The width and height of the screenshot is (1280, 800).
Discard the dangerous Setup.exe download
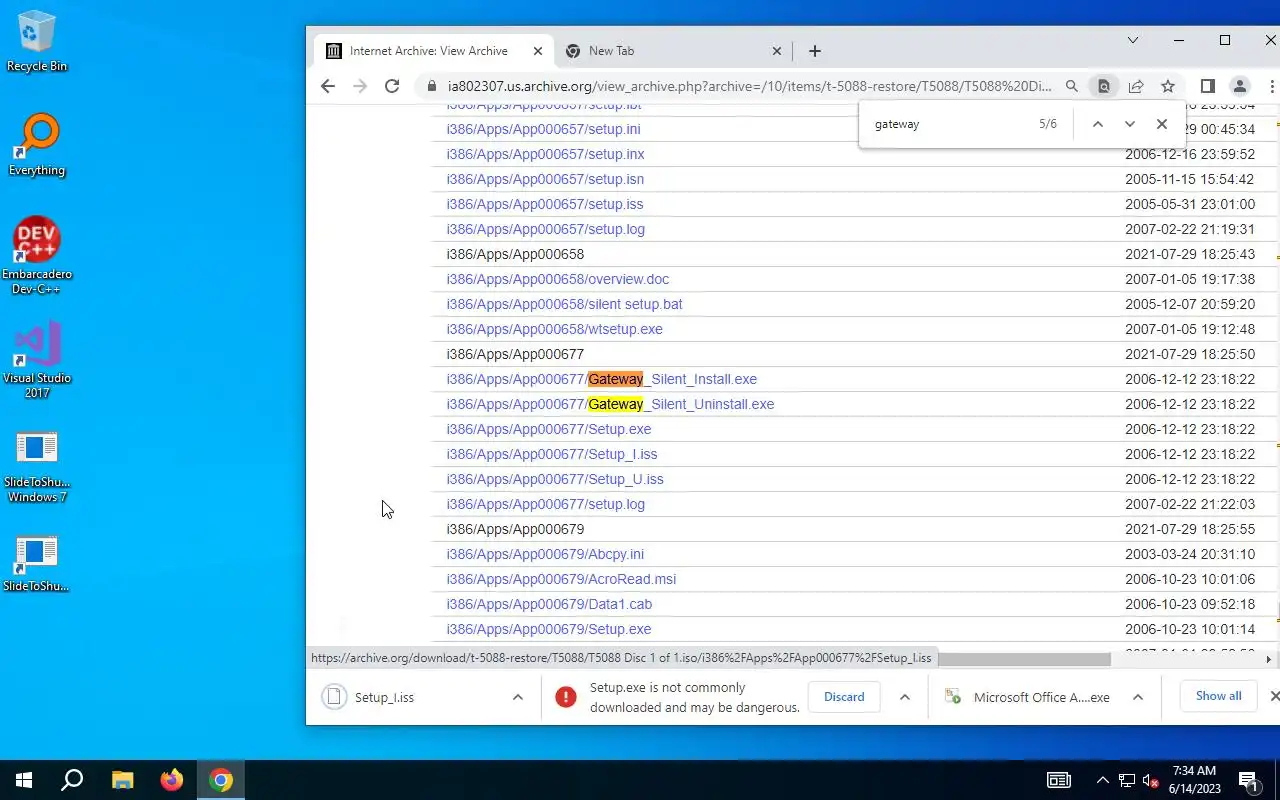844,697
